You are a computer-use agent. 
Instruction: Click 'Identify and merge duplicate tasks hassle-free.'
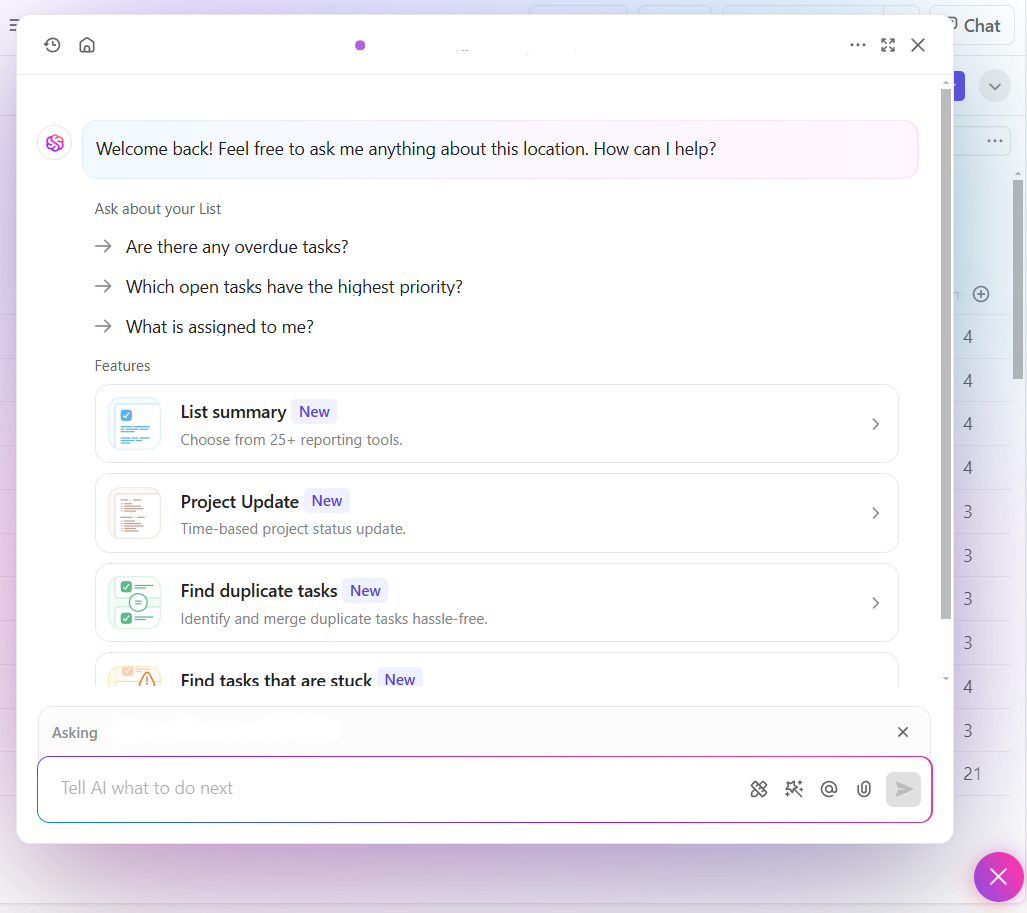coord(334,619)
